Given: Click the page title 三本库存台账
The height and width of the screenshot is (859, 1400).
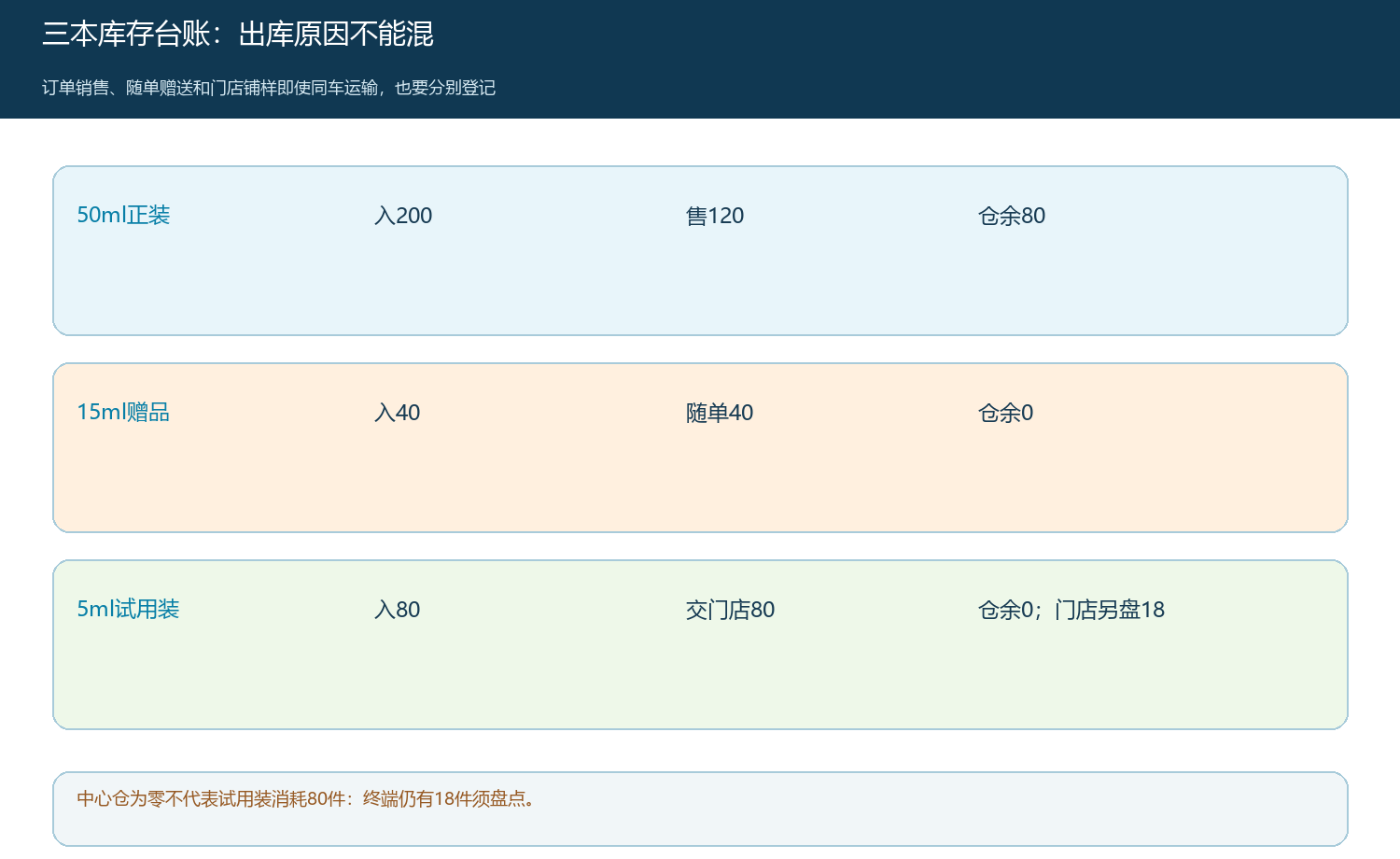Looking at the screenshot, I should tap(238, 35).
